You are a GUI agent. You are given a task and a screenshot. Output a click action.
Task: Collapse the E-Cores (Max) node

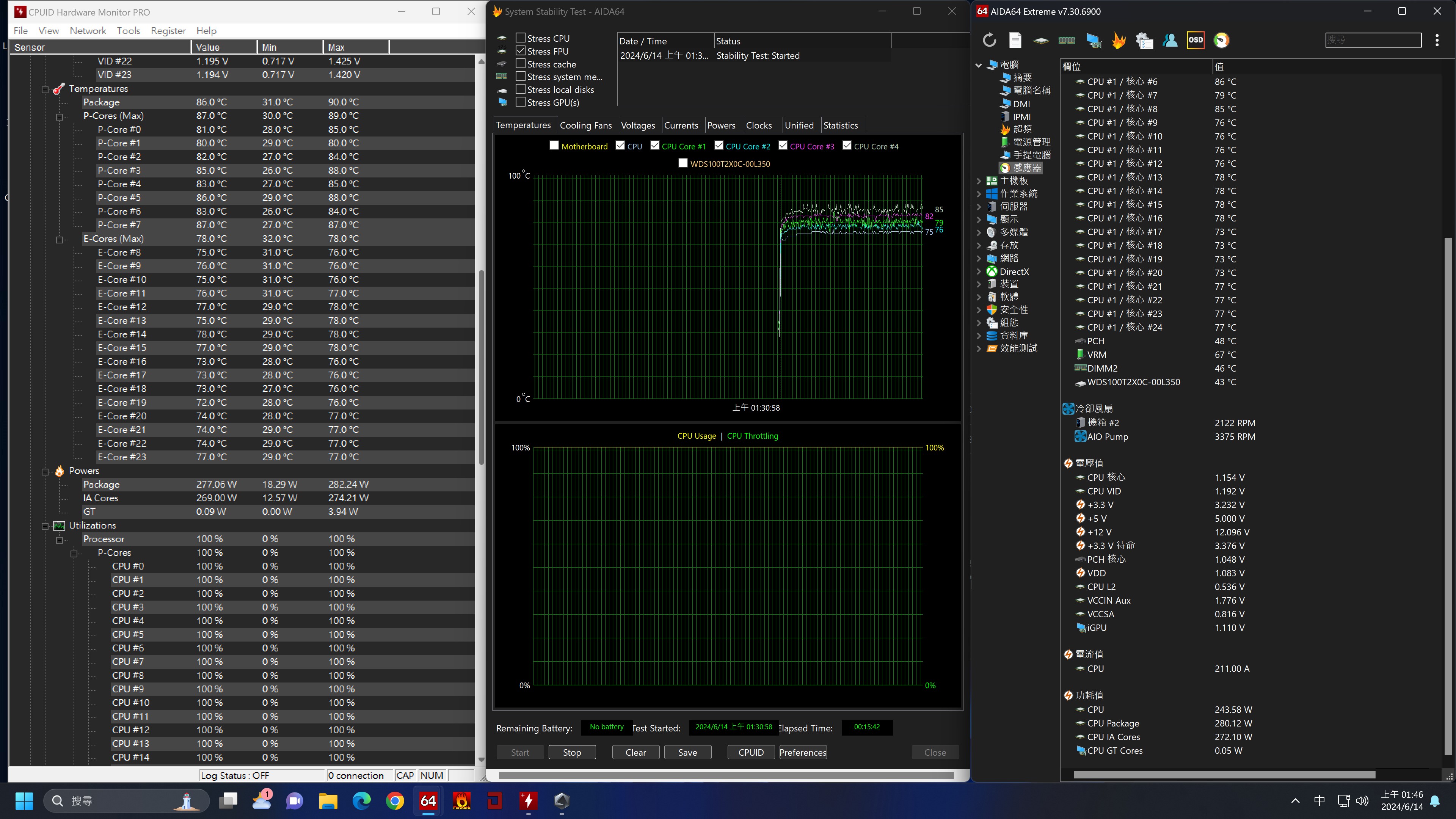(x=60, y=240)
